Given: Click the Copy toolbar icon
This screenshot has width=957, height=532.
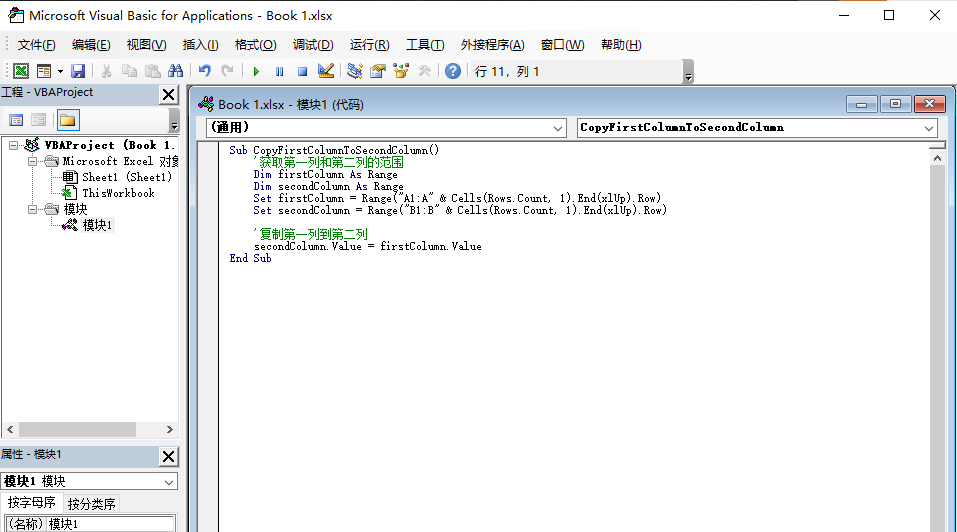Looking at the screenshot, I should point(129,71).
